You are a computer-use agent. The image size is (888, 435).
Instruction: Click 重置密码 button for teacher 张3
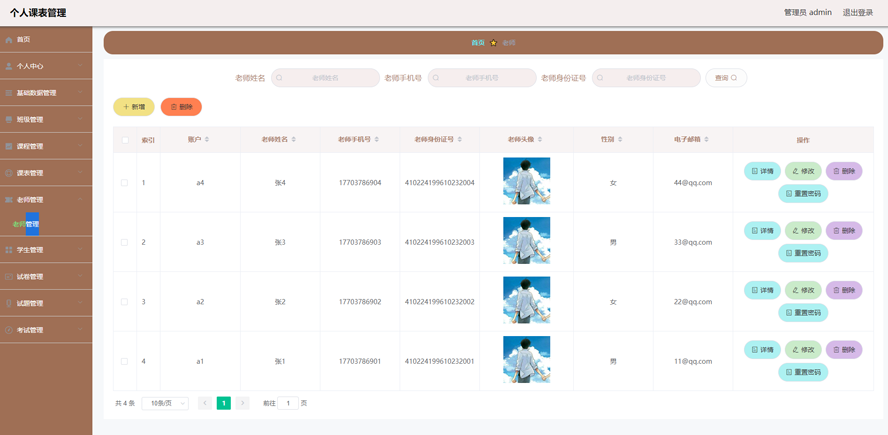click(803, 253)
